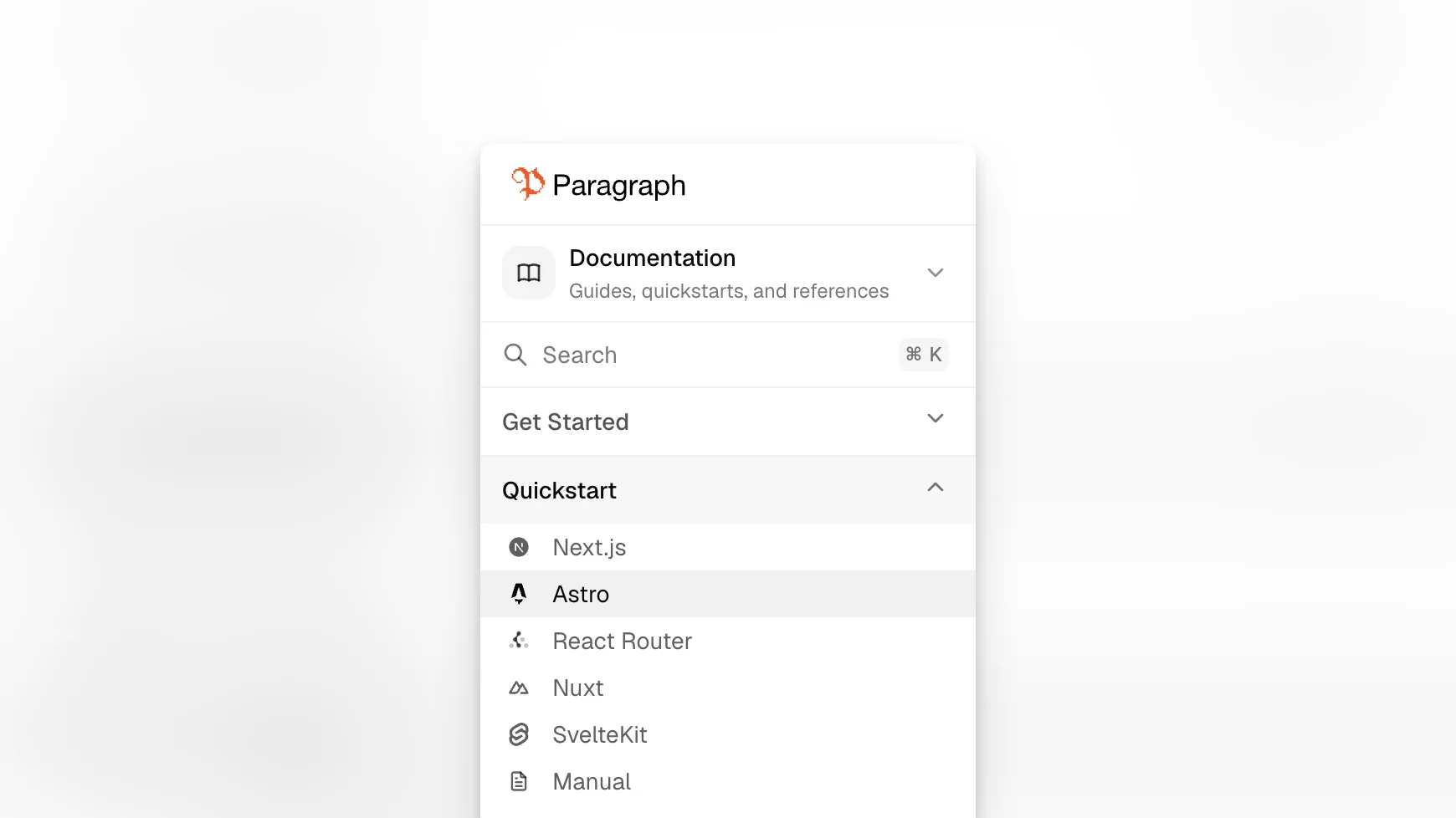Open the SvelteKit quickstart page
Screen dimensions: 1456x818
click(728, 734)
